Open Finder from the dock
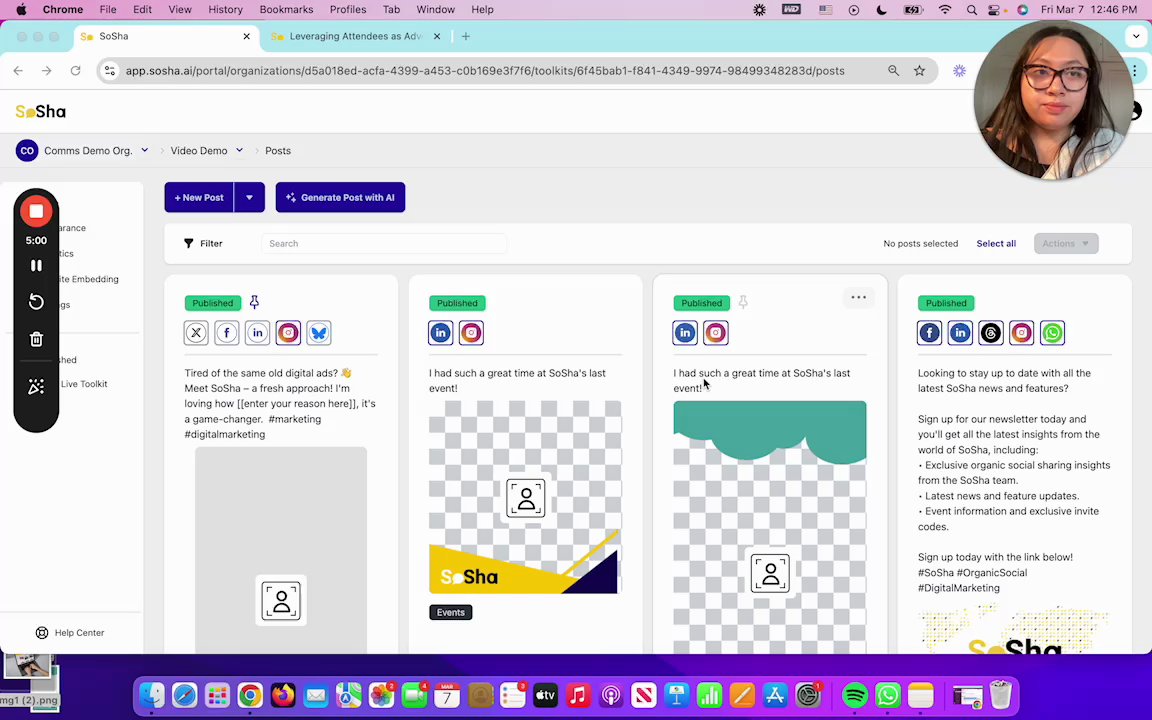Viewport: 1152px width, 720px height. [152, 695]
